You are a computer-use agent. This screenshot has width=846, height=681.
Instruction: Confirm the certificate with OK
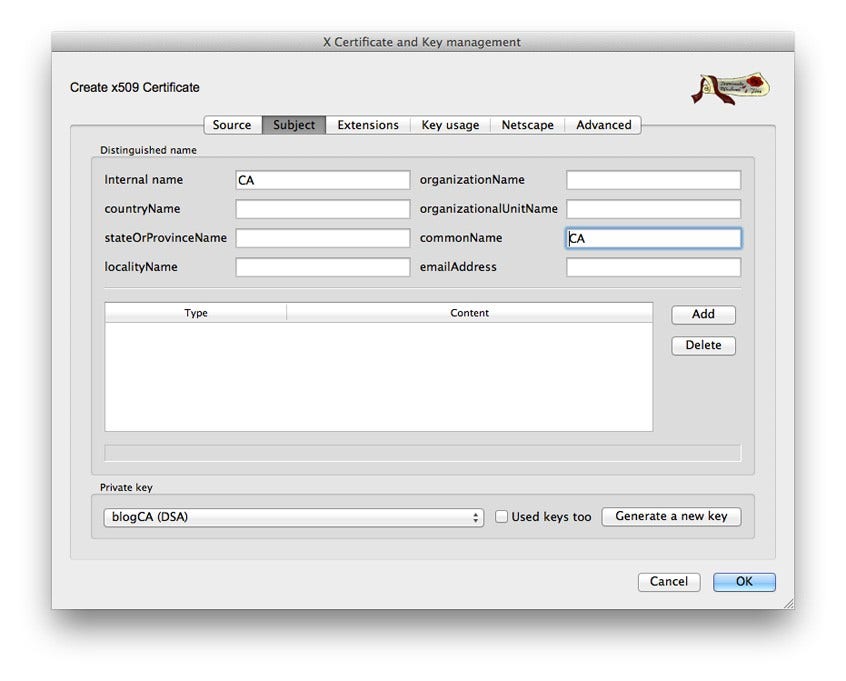pyautogui.click(x=744, y=581)
